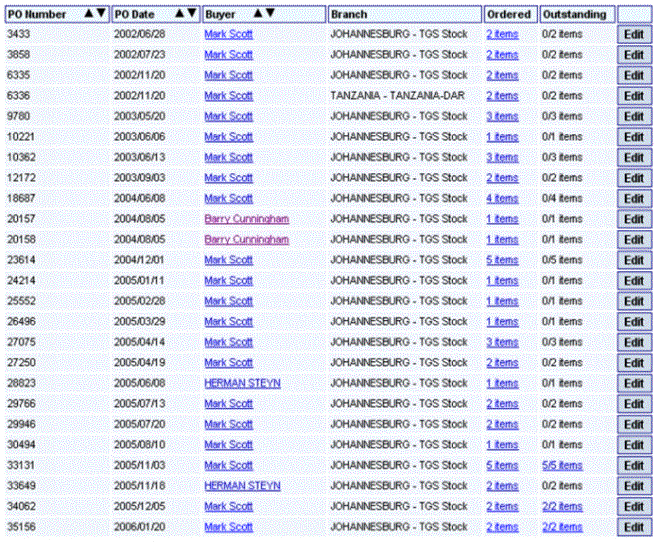This screenshot has width=660, height=545.
Task: Edit purchase order 34062
Action: pos(634,507)
